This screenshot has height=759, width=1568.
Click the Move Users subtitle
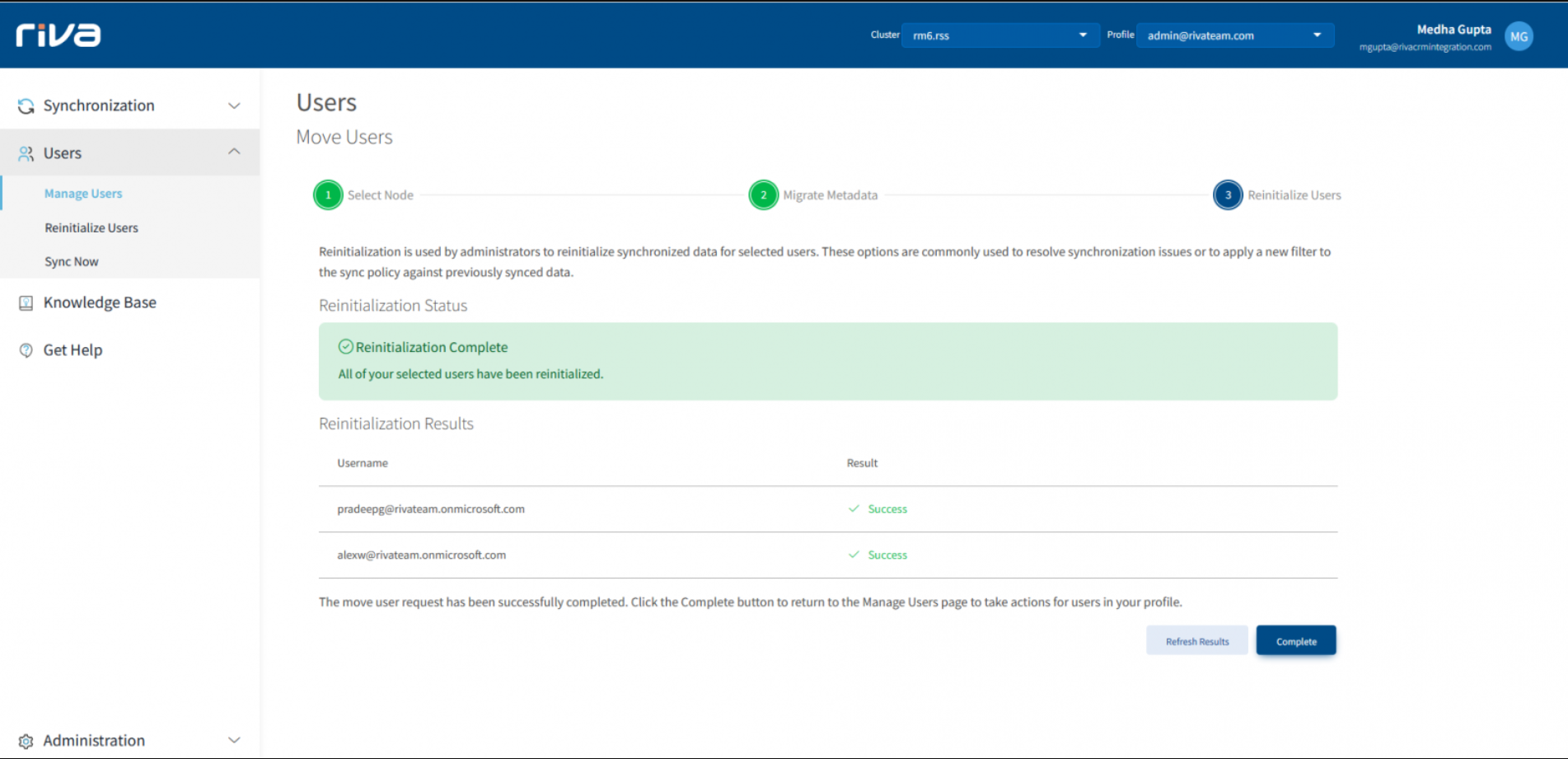(344, 137)
